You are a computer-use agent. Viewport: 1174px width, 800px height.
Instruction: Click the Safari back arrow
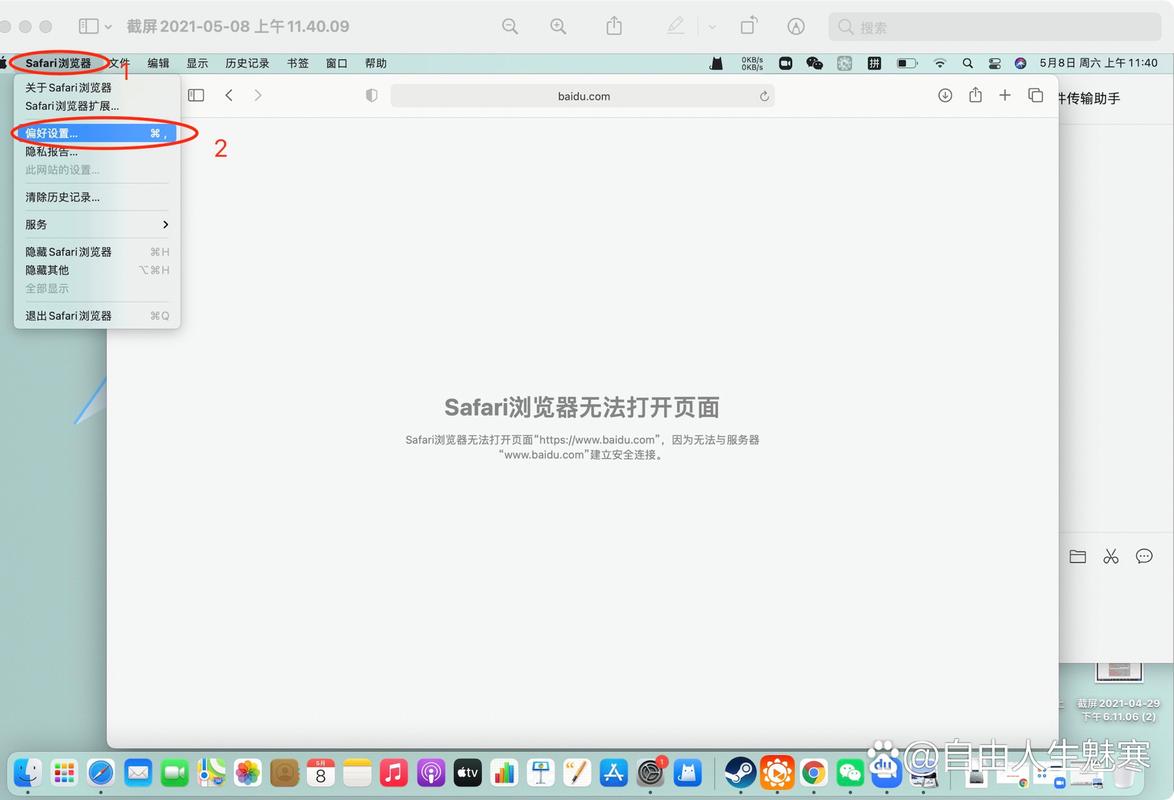(x=229, y=95)
